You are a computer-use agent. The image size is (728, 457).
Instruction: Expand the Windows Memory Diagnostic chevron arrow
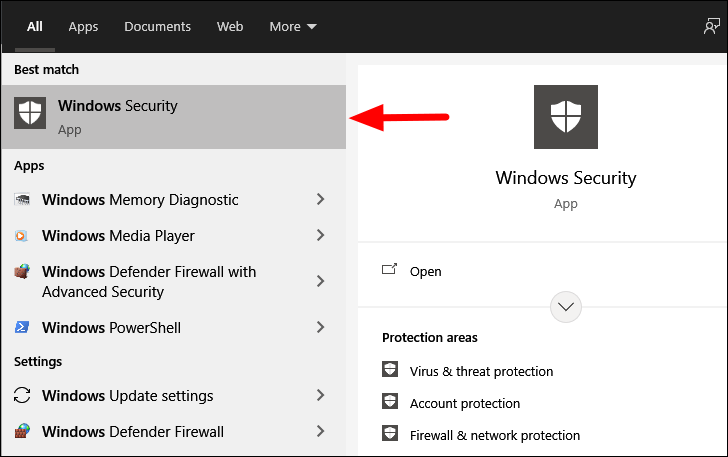(x=320, y=199)
